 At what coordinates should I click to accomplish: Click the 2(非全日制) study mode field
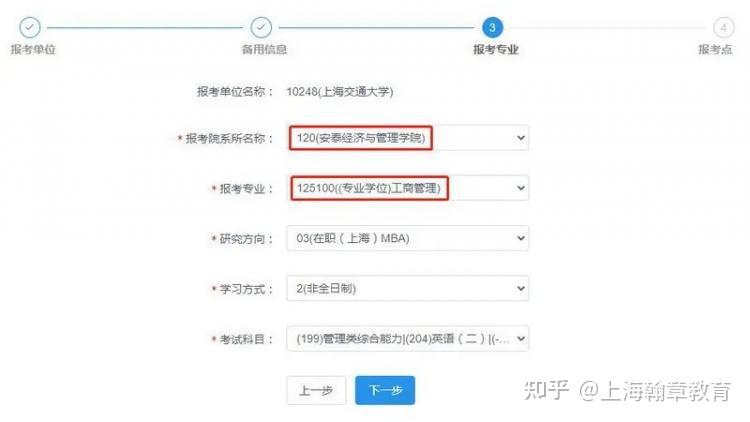click(408, 289)
